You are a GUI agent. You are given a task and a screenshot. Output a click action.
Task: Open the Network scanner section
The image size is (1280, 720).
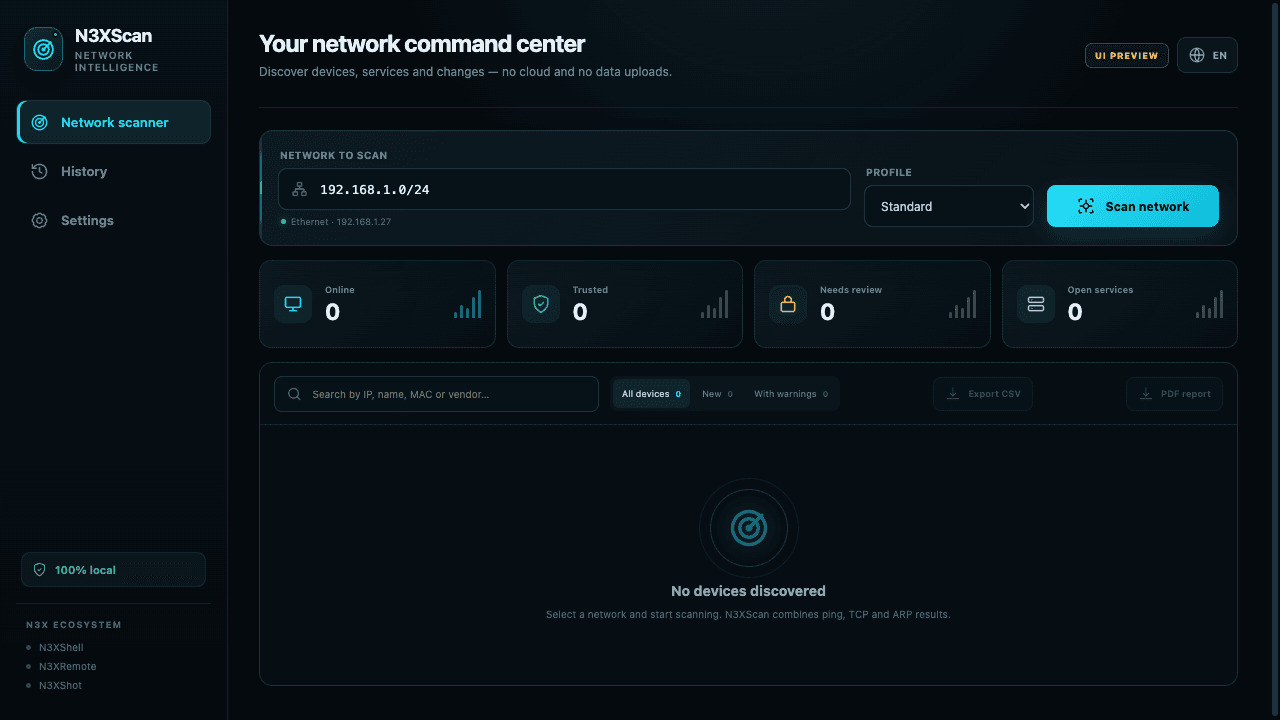[x=114, y=122]
